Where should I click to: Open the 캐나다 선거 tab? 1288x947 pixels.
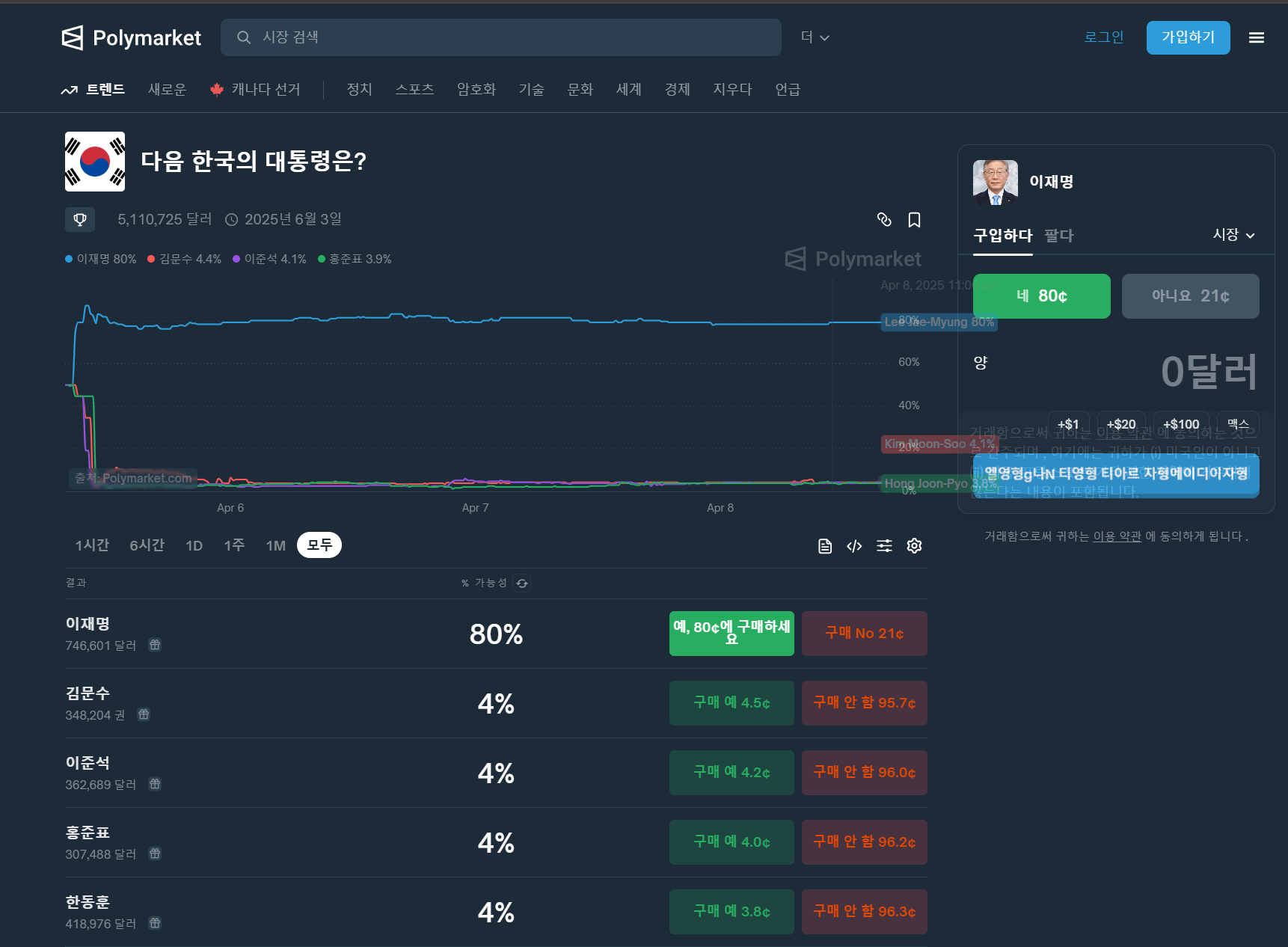coord(255,90)
